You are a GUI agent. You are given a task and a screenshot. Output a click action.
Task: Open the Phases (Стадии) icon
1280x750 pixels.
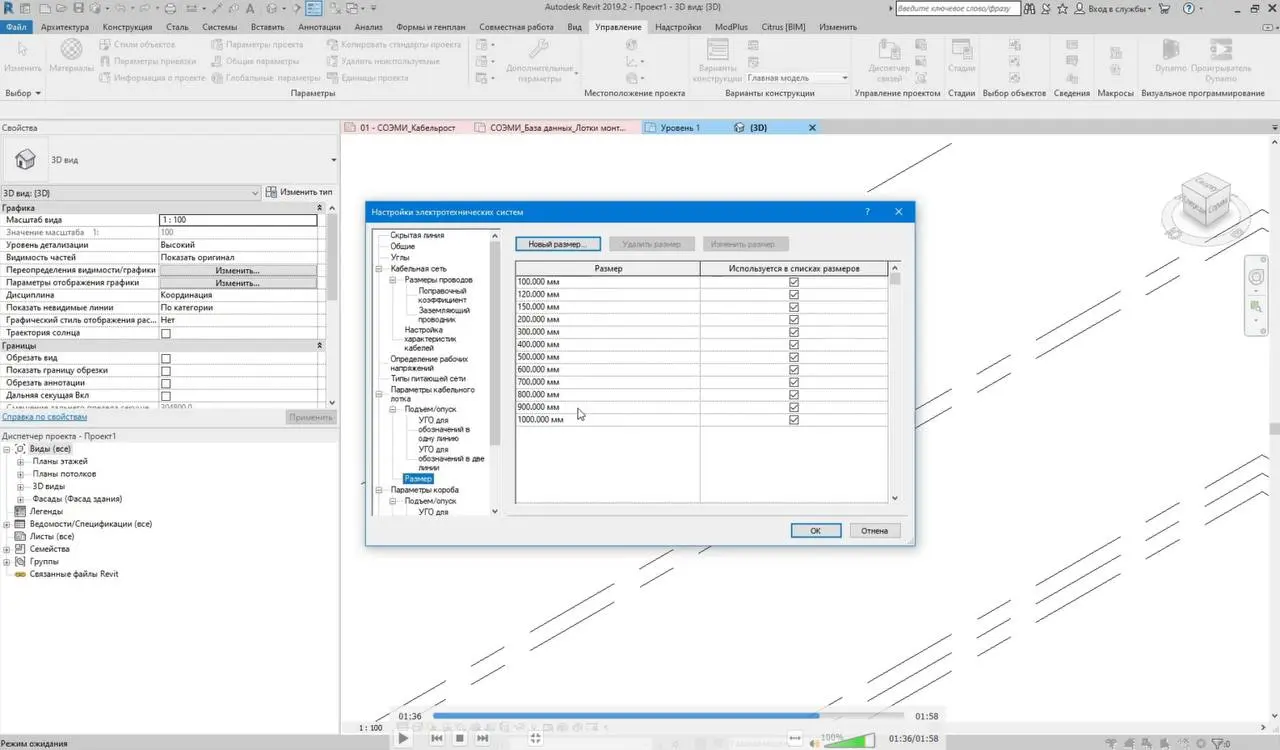pyautogui.click(x=961, y=50)
